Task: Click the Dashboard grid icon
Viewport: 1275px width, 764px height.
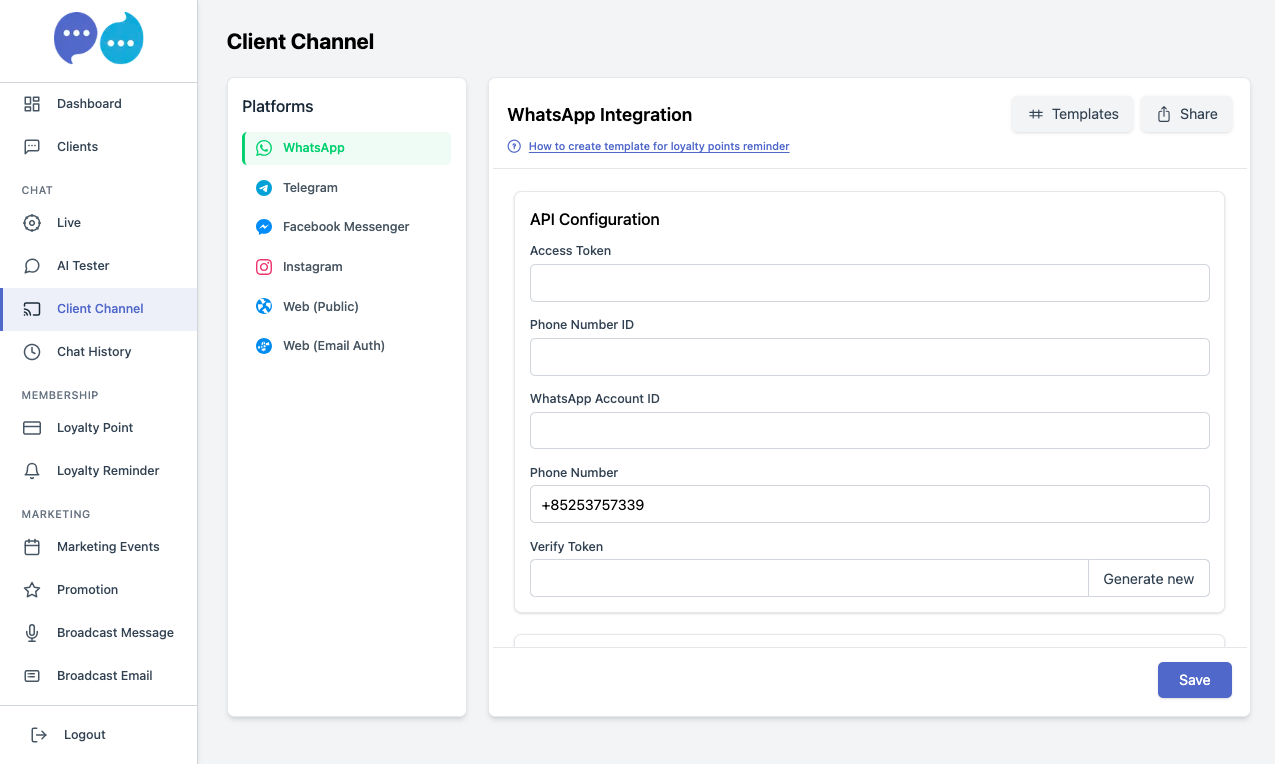Action: pyautogui.click(x=32, y=104)
